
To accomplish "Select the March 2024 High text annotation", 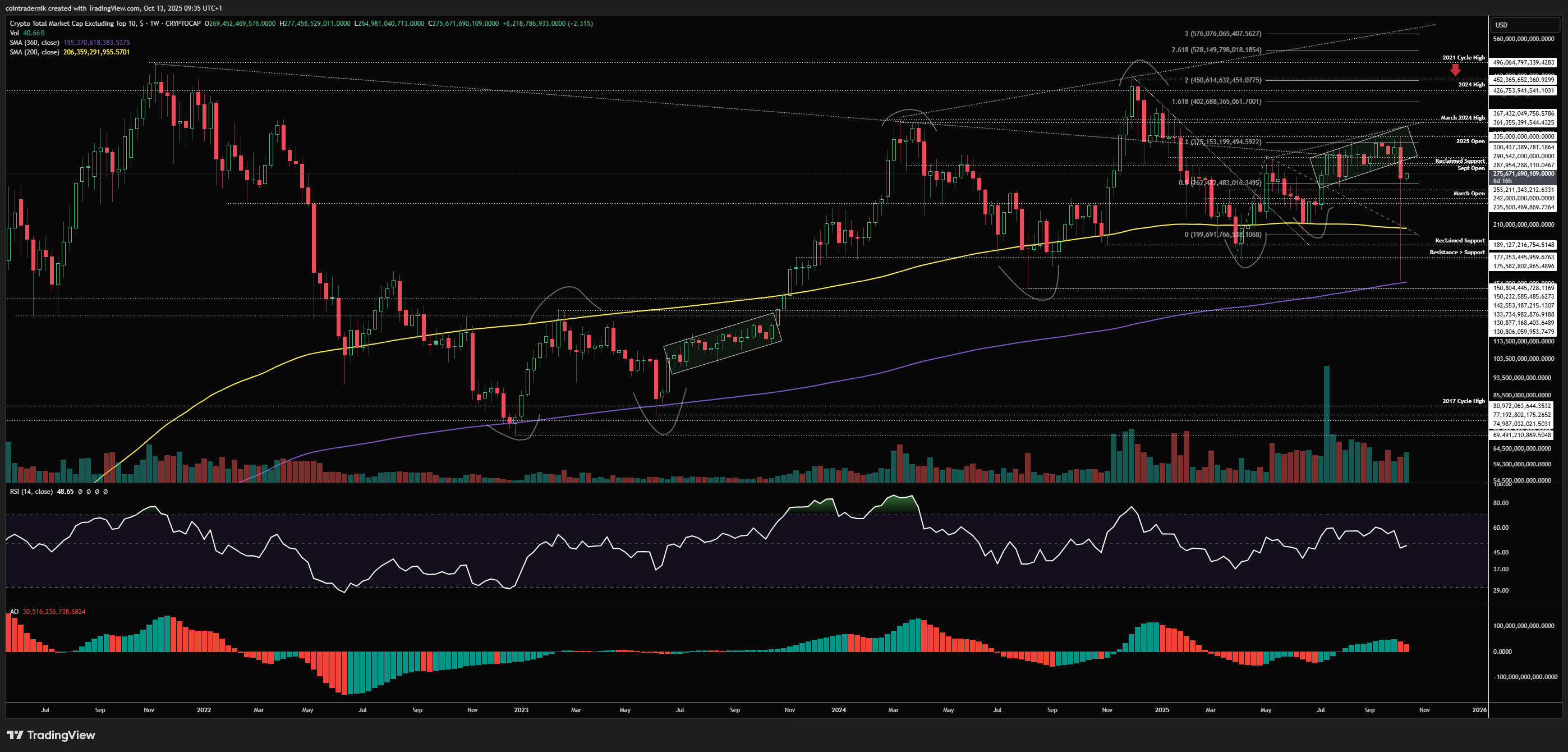I will [1462, 117].
